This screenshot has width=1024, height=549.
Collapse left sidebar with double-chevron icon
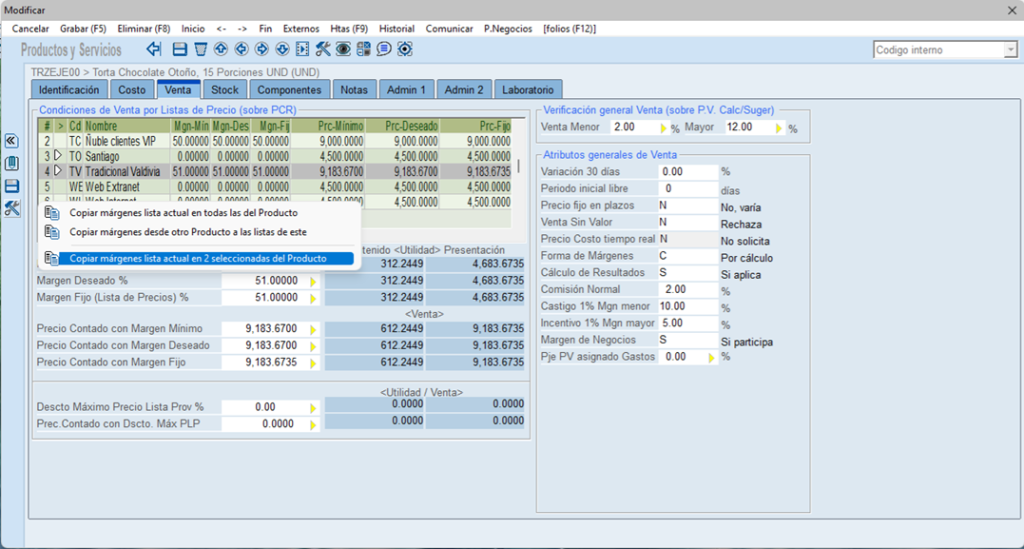coord(12,141)
